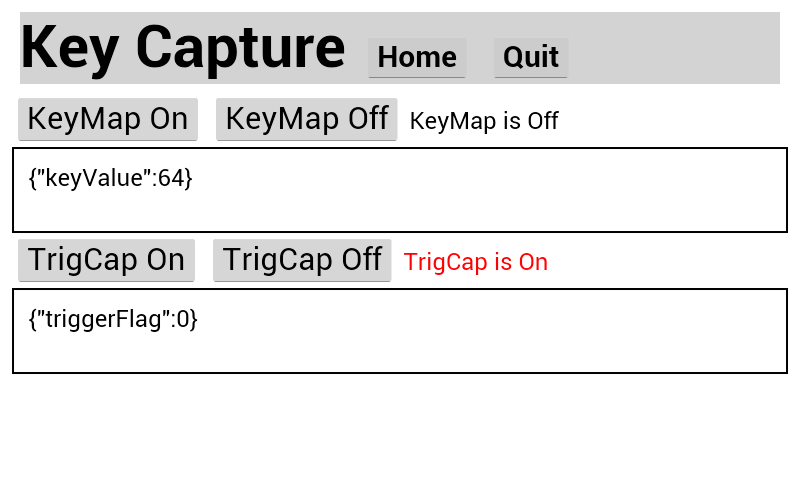The width and height of the screenshot is (800, 480).
Task: Click the Key Capture page title
Action: 183,47
